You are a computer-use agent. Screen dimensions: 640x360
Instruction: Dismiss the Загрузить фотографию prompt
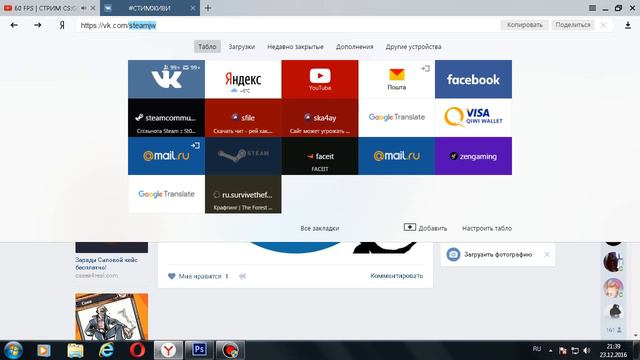547,254
